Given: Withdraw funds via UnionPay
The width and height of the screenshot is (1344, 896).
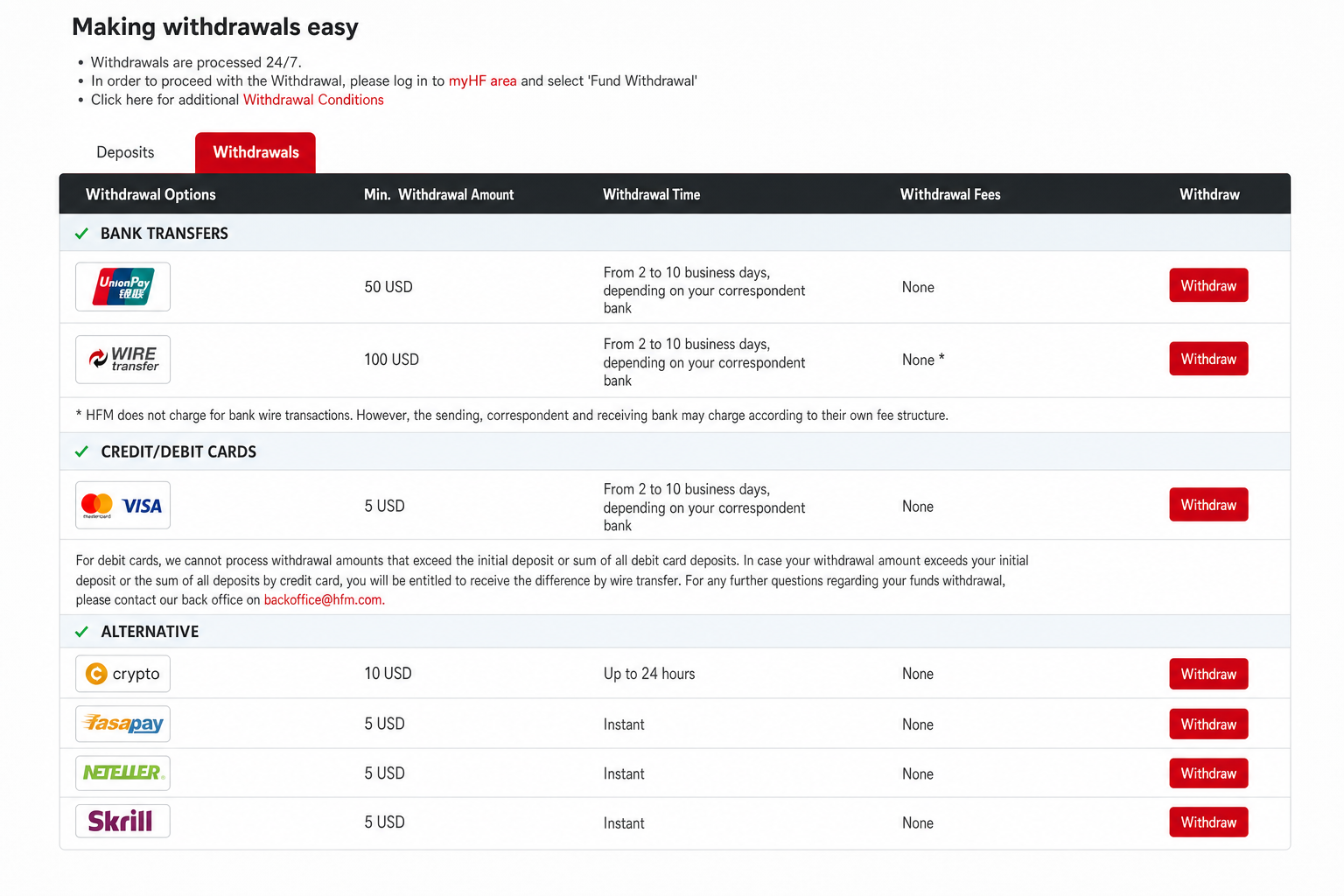Looking at the screenshot, I should [x=1208, y=285].
